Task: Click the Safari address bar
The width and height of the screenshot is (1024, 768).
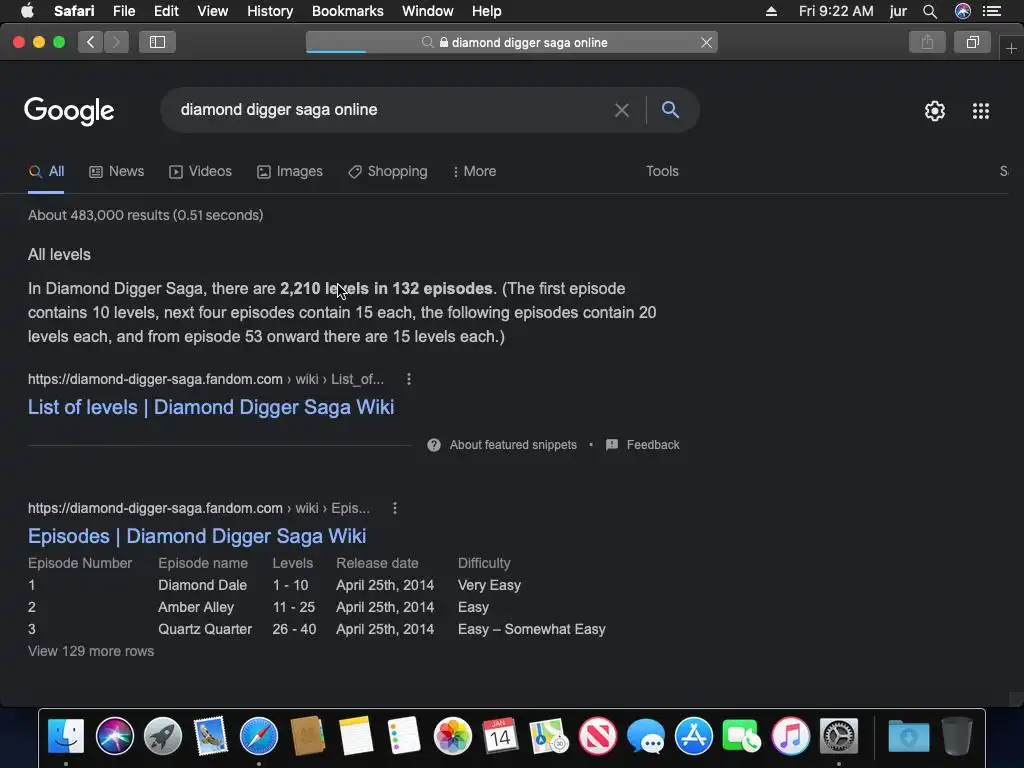Action: coord(511,42)
